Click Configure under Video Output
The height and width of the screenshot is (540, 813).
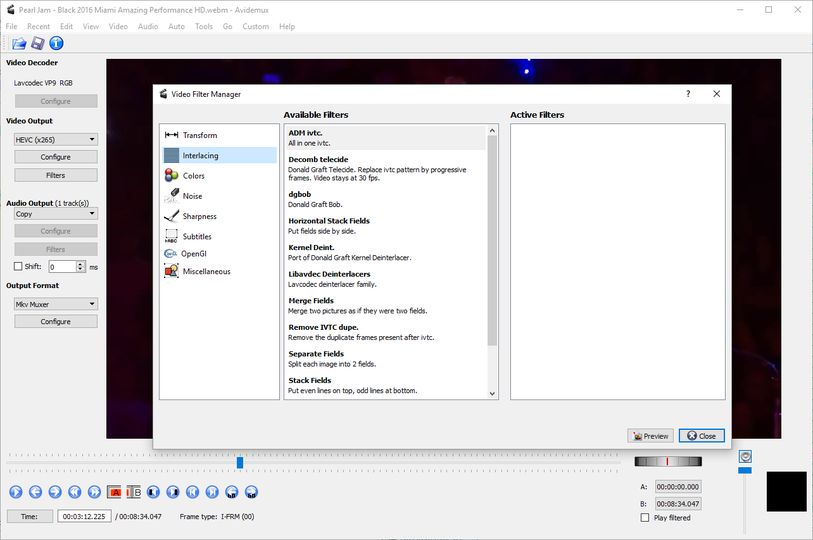click(x=55, y=157)
